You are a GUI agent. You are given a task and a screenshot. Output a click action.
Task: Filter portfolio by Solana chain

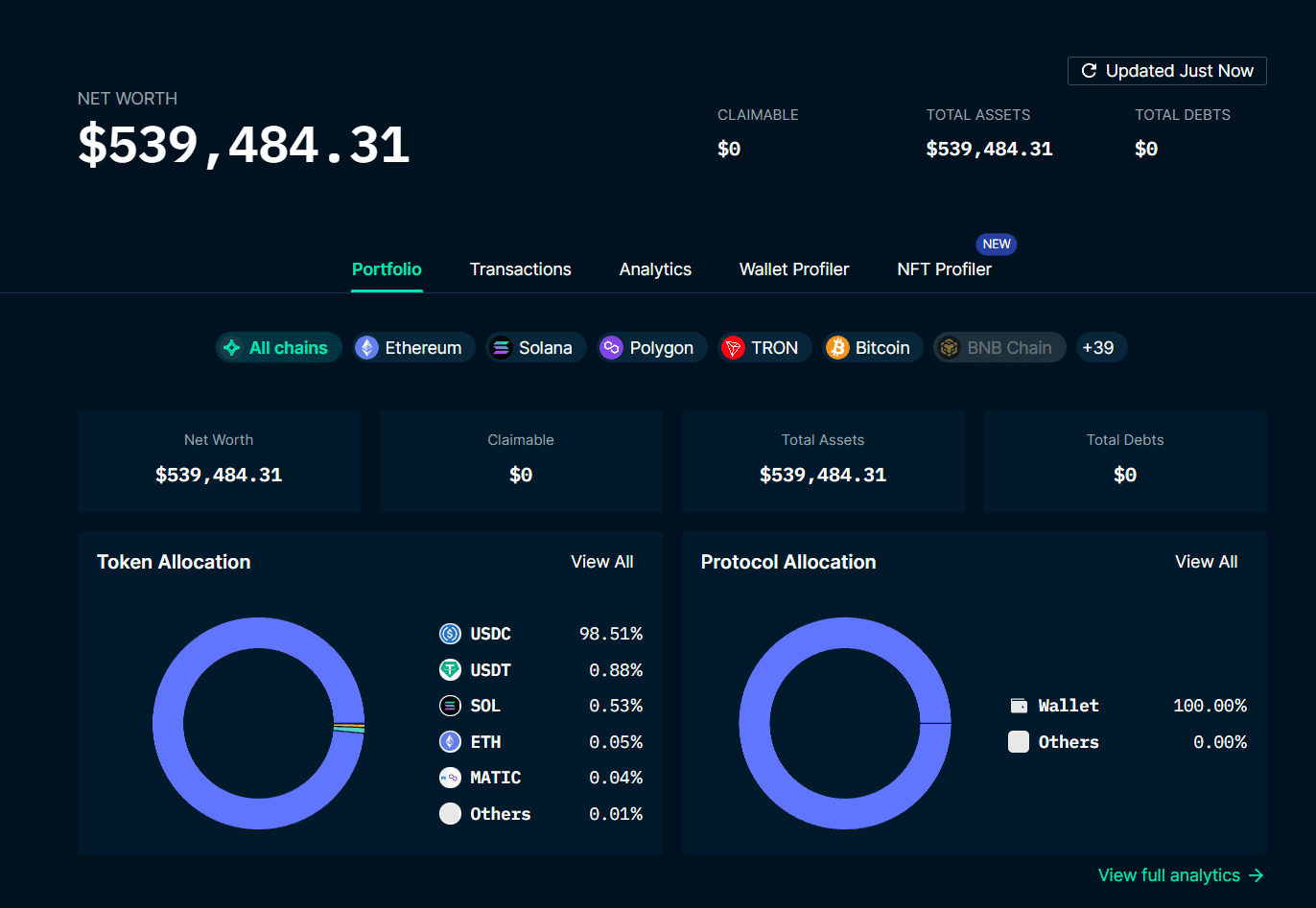point(535,348)
